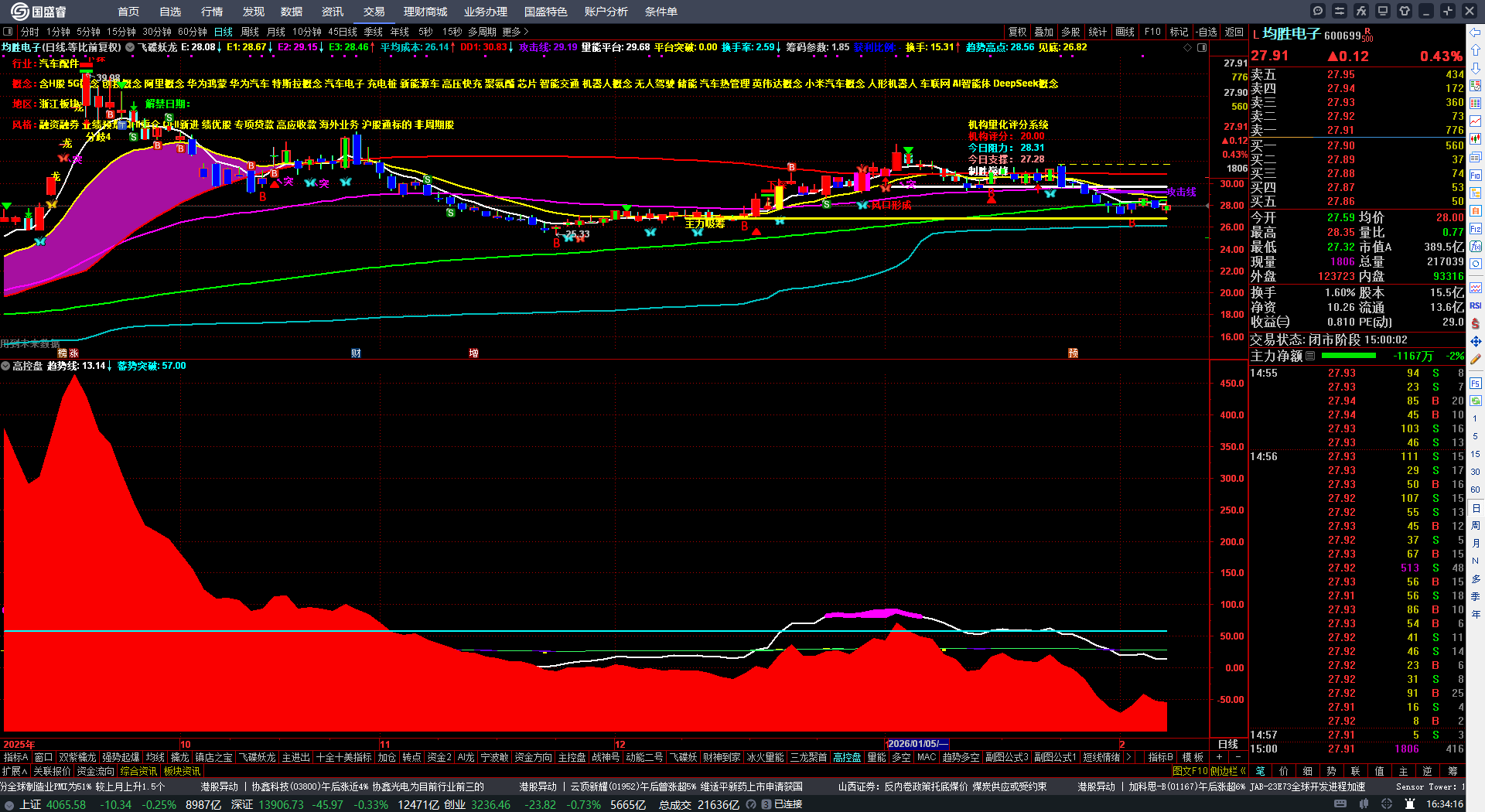Image resolution: width=1485 pixels, height=812 pixels.
Task: Open the fx formula manager icon
Action: coord(1361,11)
